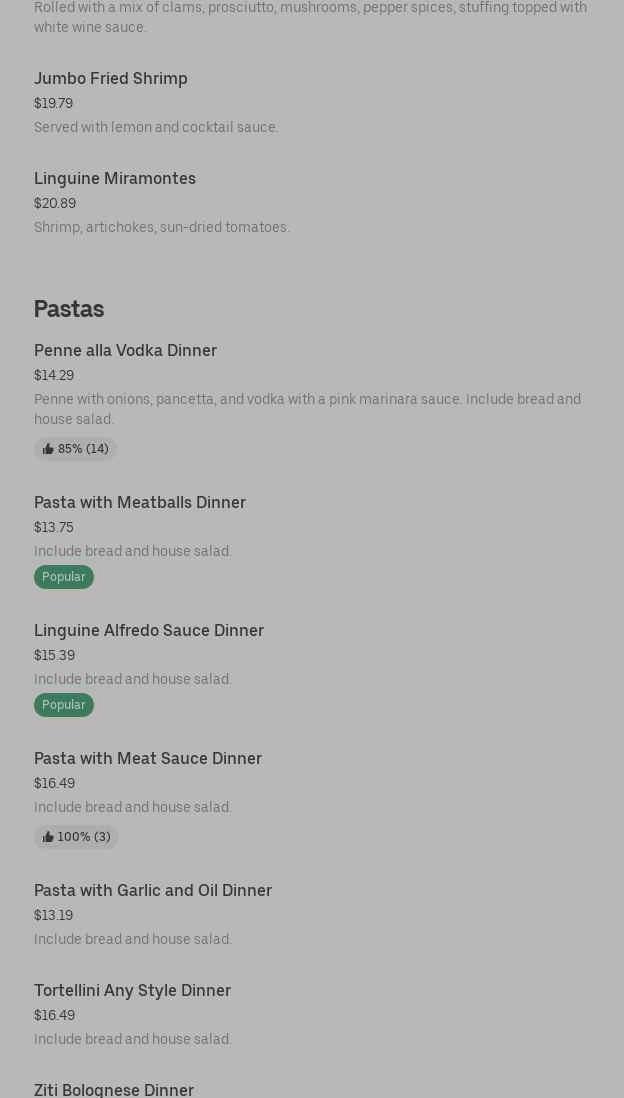This screenshot has width=624, height=1098.
Task: Click the Pastas section heading
Action: pos(69,308)
